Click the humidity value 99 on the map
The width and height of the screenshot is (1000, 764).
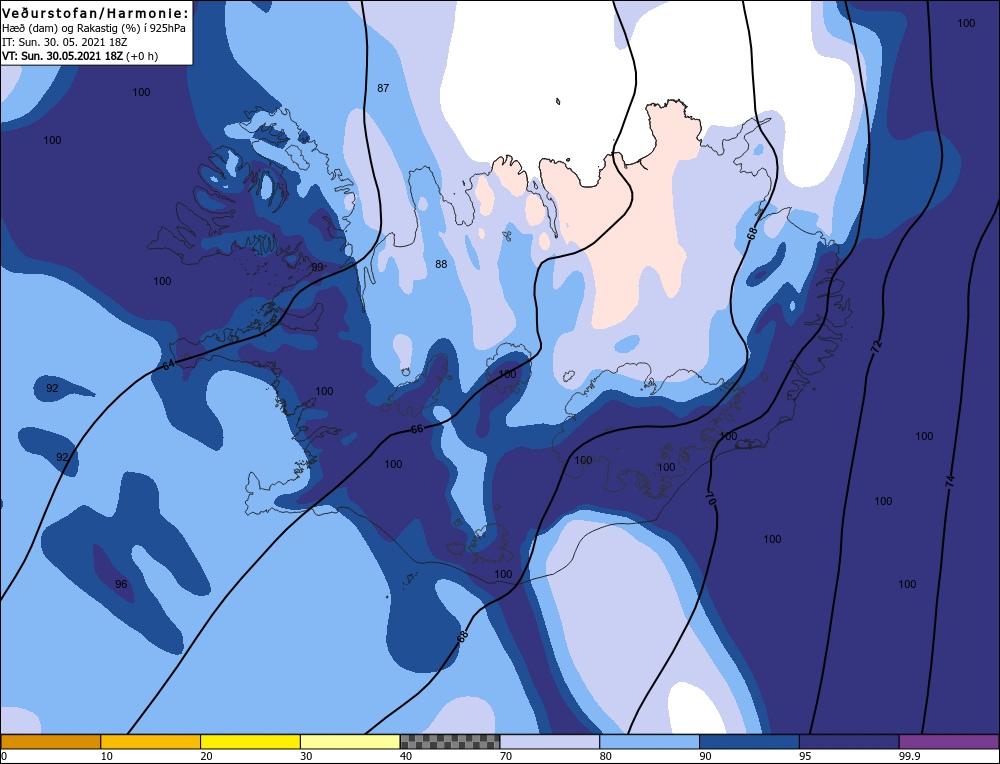[317, 267]
